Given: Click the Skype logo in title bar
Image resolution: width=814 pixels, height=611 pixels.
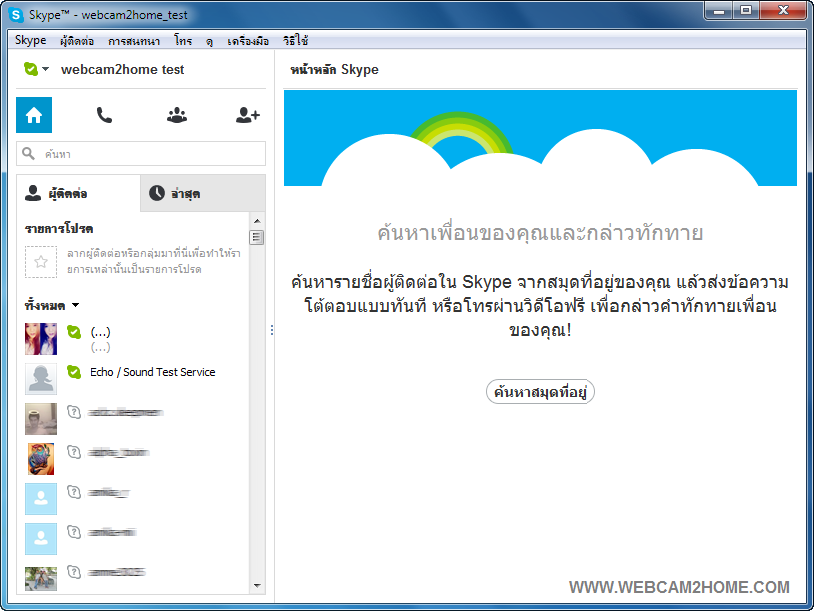Looking at the screenshot, I should tap(16, 15).
